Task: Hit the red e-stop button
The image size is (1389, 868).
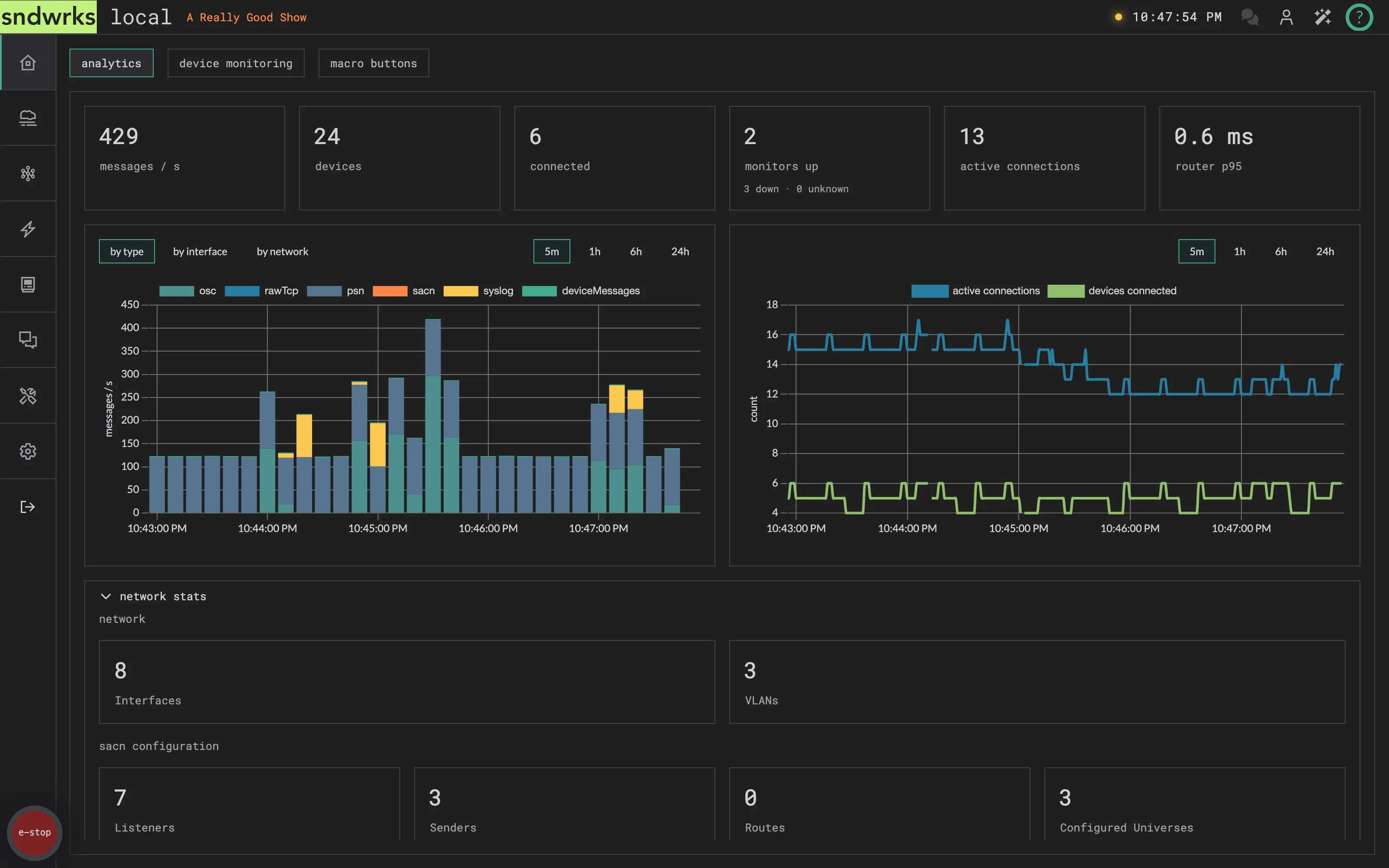Action: pyautogui.click(x=34, y=832)
